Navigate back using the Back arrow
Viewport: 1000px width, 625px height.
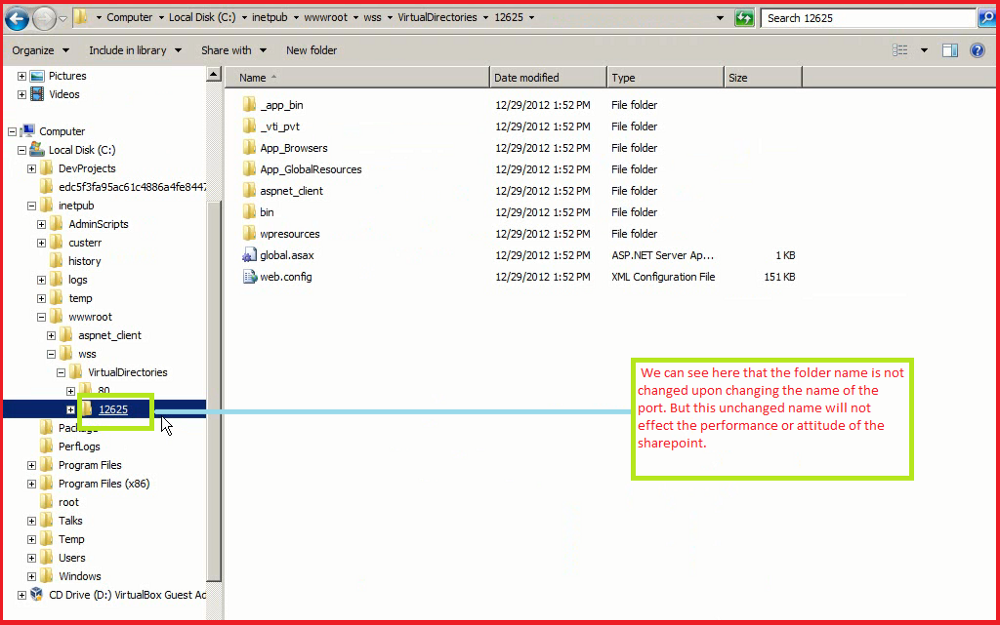pos(15,17)
